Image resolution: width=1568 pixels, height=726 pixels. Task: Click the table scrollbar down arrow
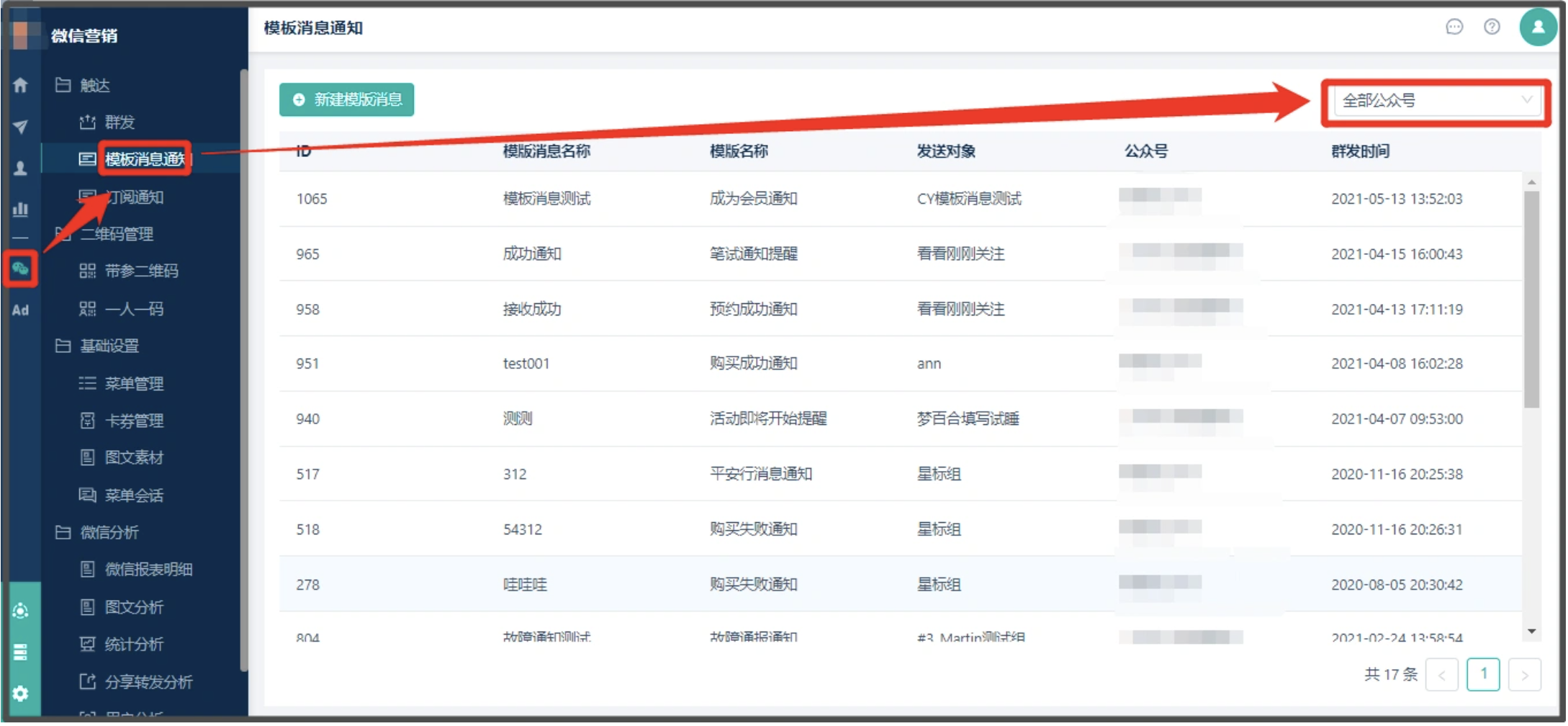coord(1532,632)
